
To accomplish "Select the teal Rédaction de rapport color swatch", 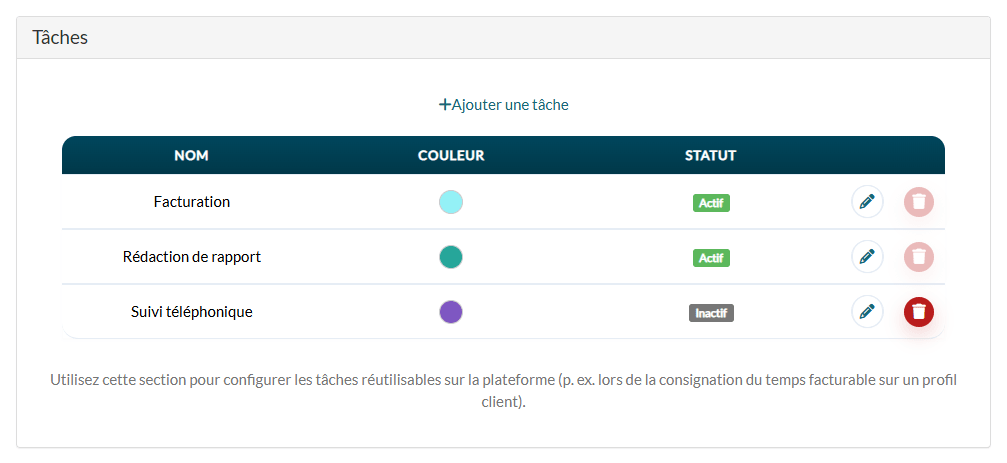I will click(451, 257).
